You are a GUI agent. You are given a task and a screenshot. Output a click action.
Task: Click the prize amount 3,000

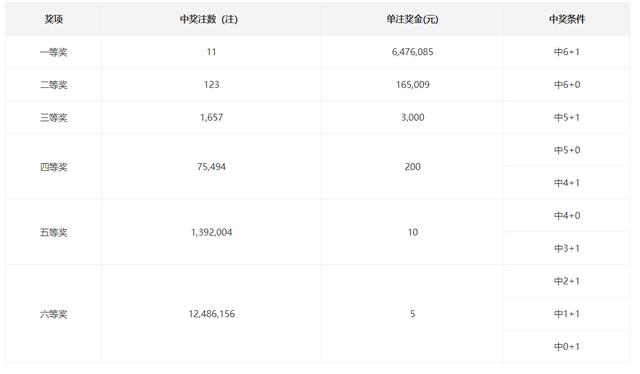tap(413, 117)
